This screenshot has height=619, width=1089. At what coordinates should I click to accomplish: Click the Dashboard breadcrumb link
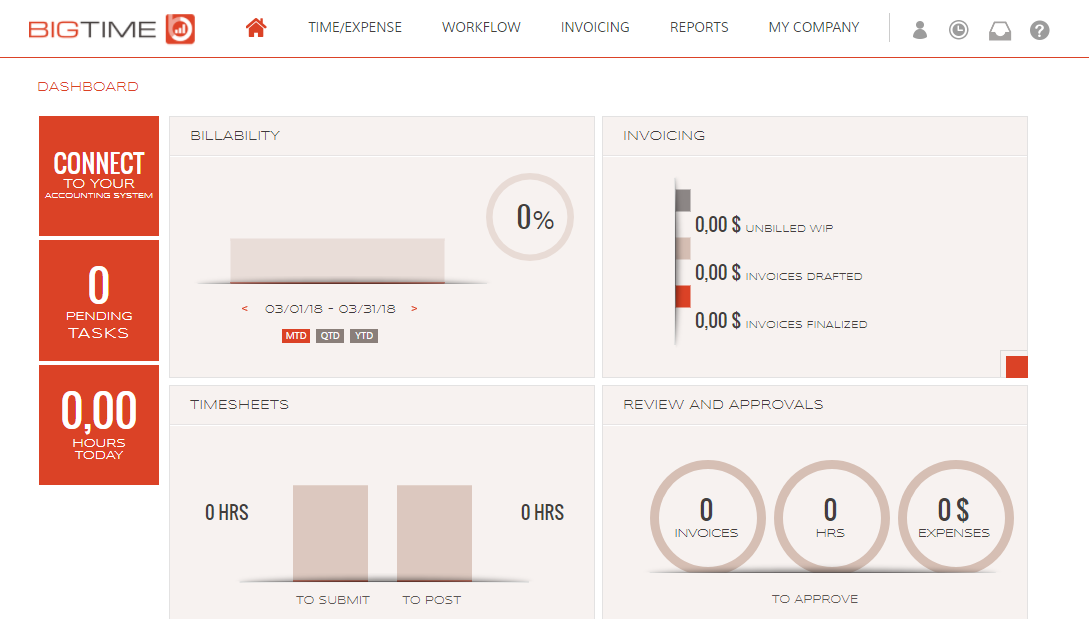point(88,87)
